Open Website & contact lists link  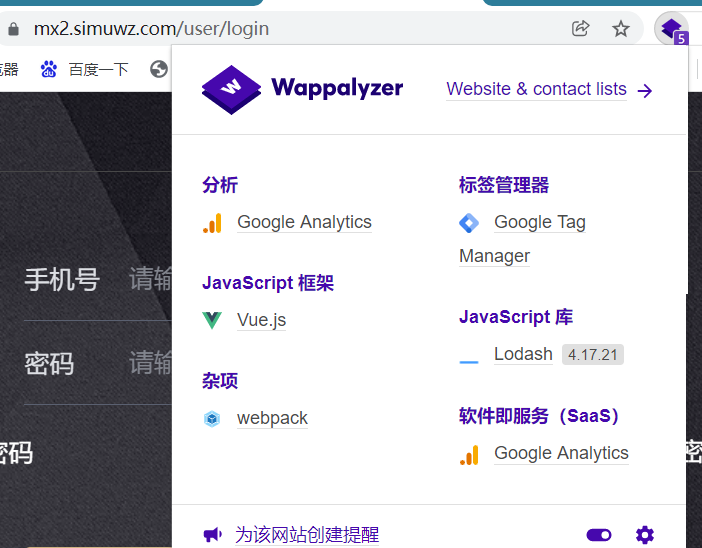(x=536, y=89)
